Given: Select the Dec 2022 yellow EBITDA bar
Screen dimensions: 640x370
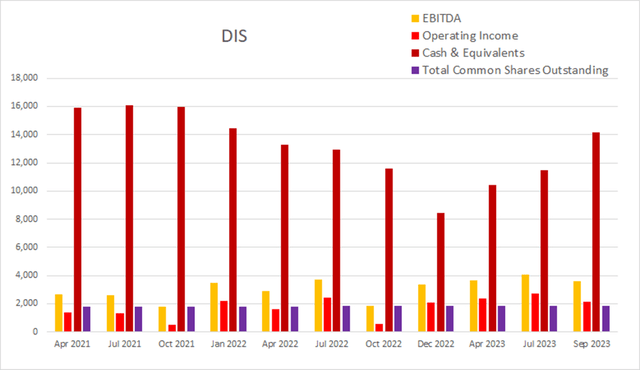Looking at the screenshot, I should click(x=422, y=308).
